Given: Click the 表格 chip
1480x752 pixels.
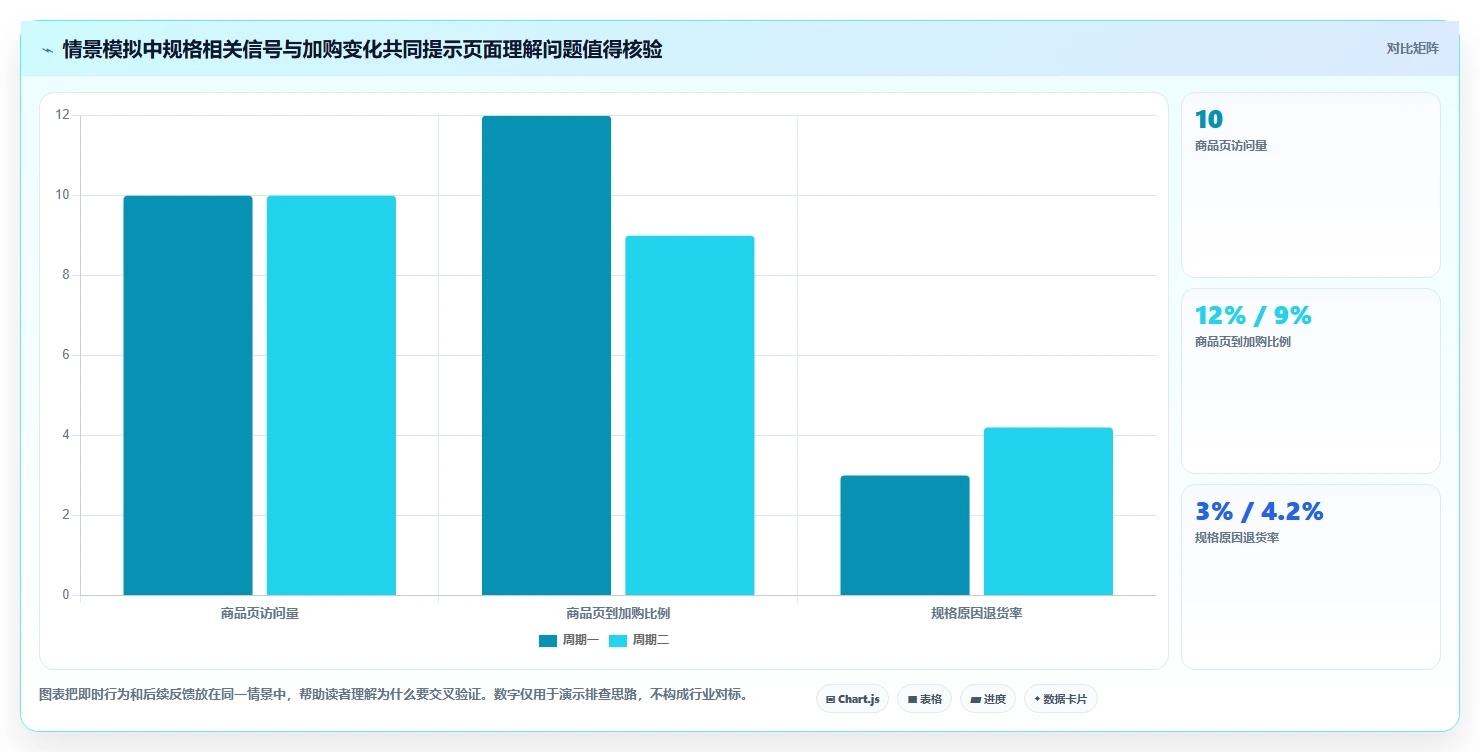Looking at the screenshot, I should coord(924,699).
